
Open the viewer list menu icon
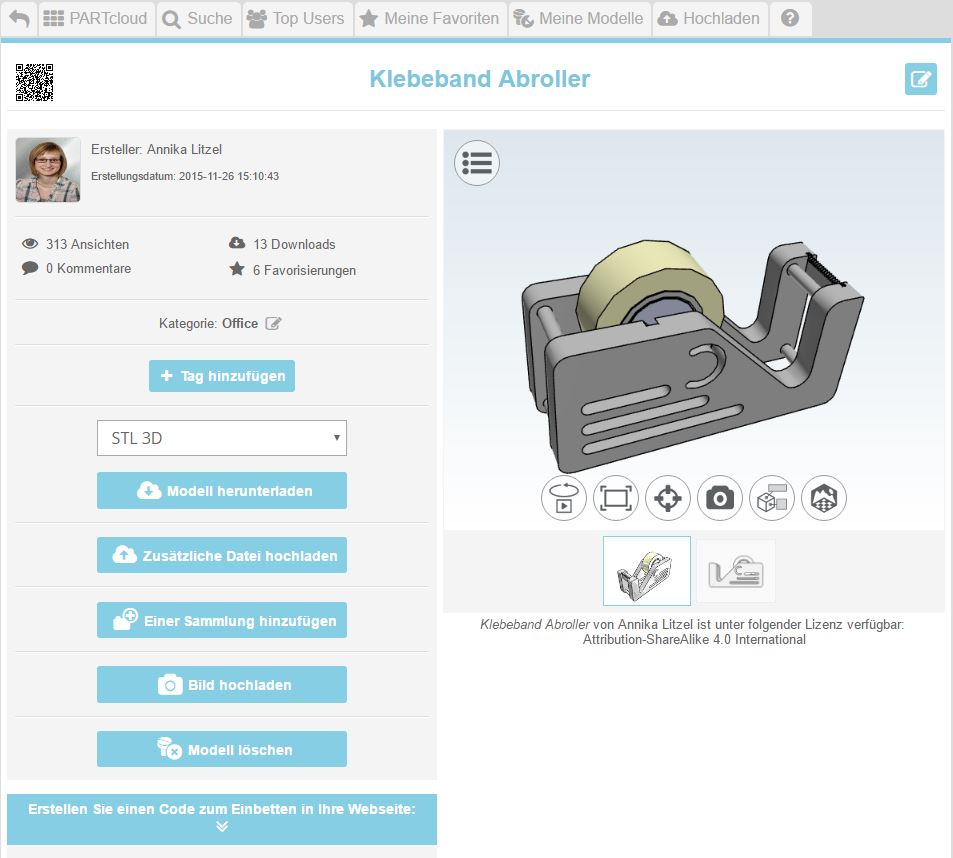pyautogui.click(x=477, y=163)
